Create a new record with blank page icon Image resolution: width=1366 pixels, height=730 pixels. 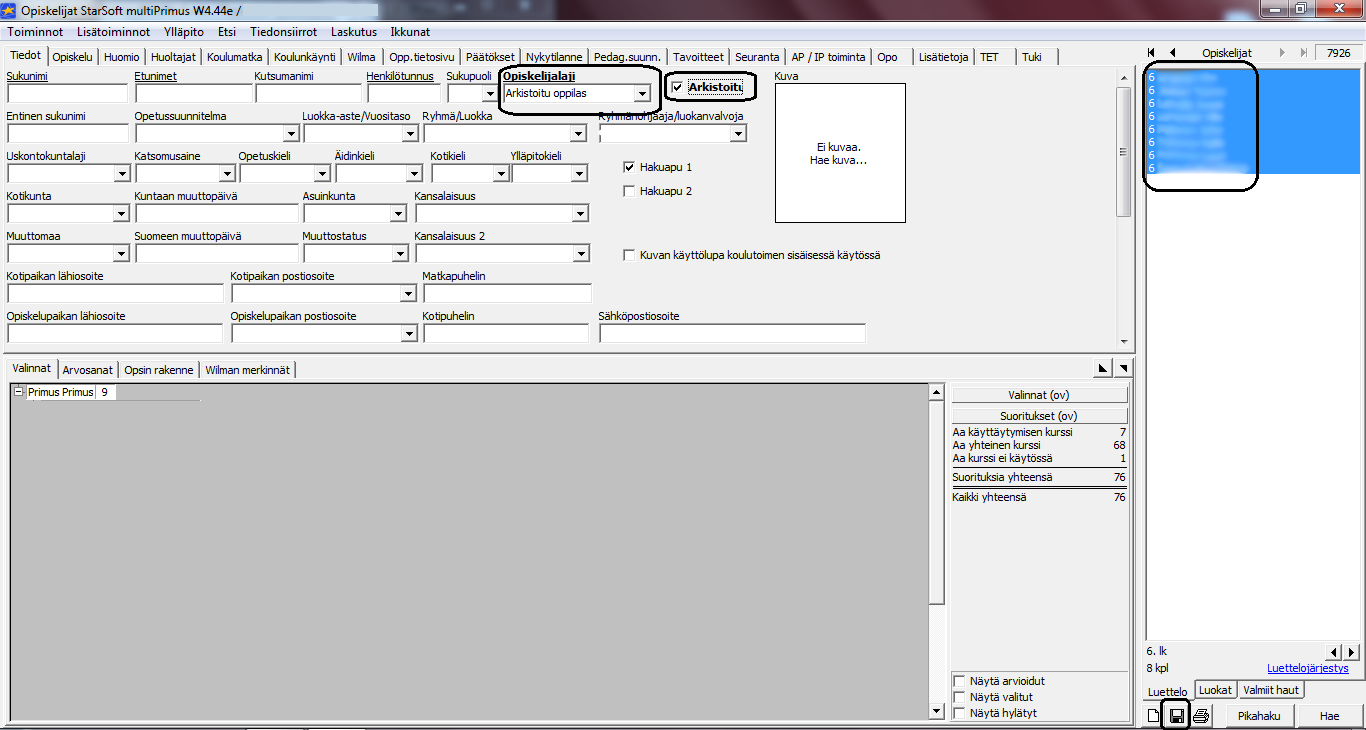point(1154,715)
